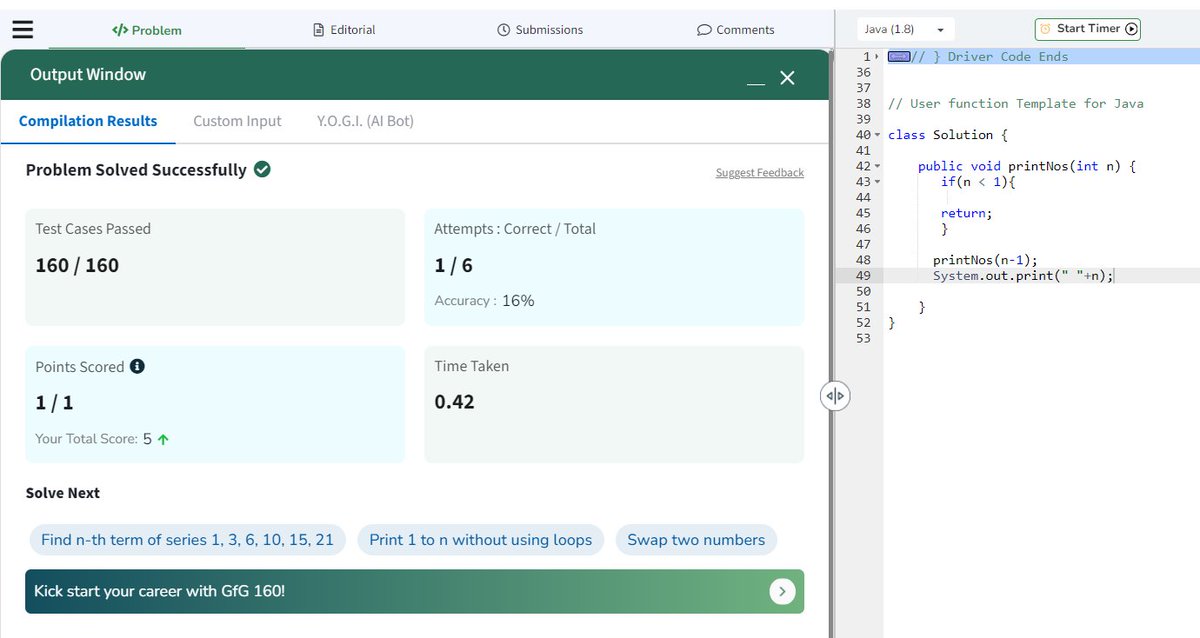
Task: View the Submissions tab
Action: coord(540,30)
